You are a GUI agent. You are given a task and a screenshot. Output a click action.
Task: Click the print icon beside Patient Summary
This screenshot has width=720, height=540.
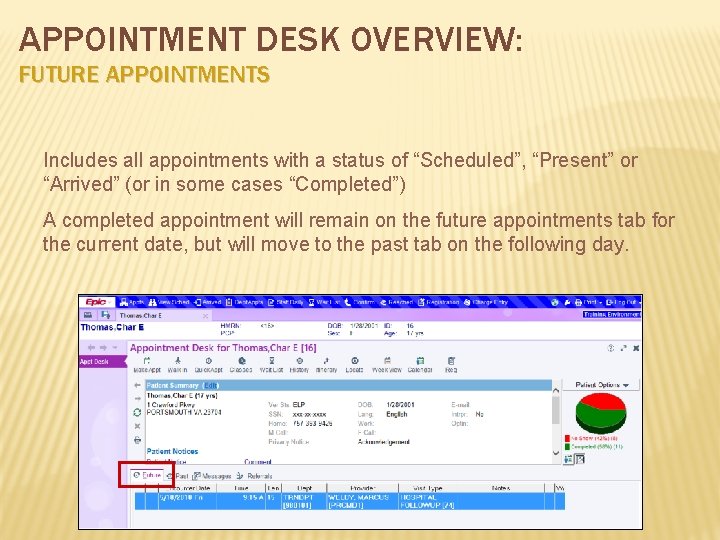[137, 440]
